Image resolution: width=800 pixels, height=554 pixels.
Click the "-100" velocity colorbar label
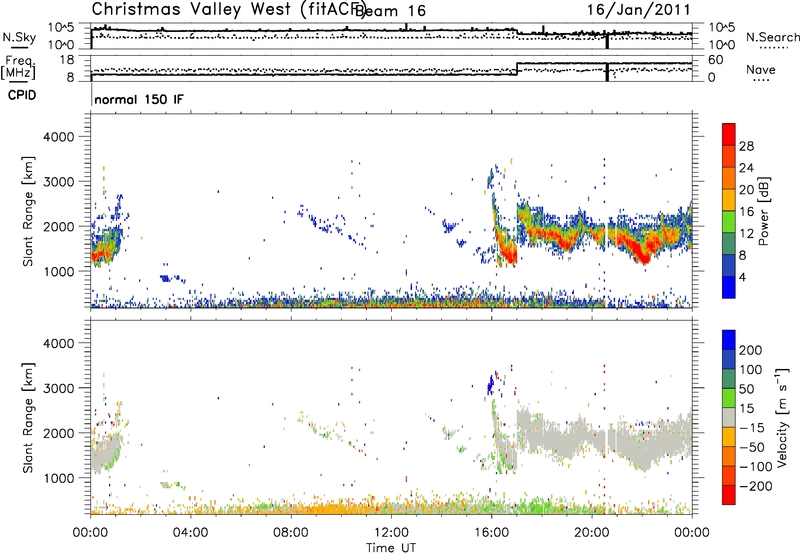coord(755,467)
